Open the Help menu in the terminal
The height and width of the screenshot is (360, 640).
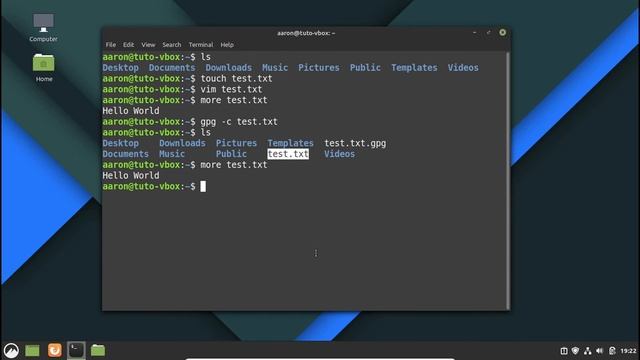point(227,45)
